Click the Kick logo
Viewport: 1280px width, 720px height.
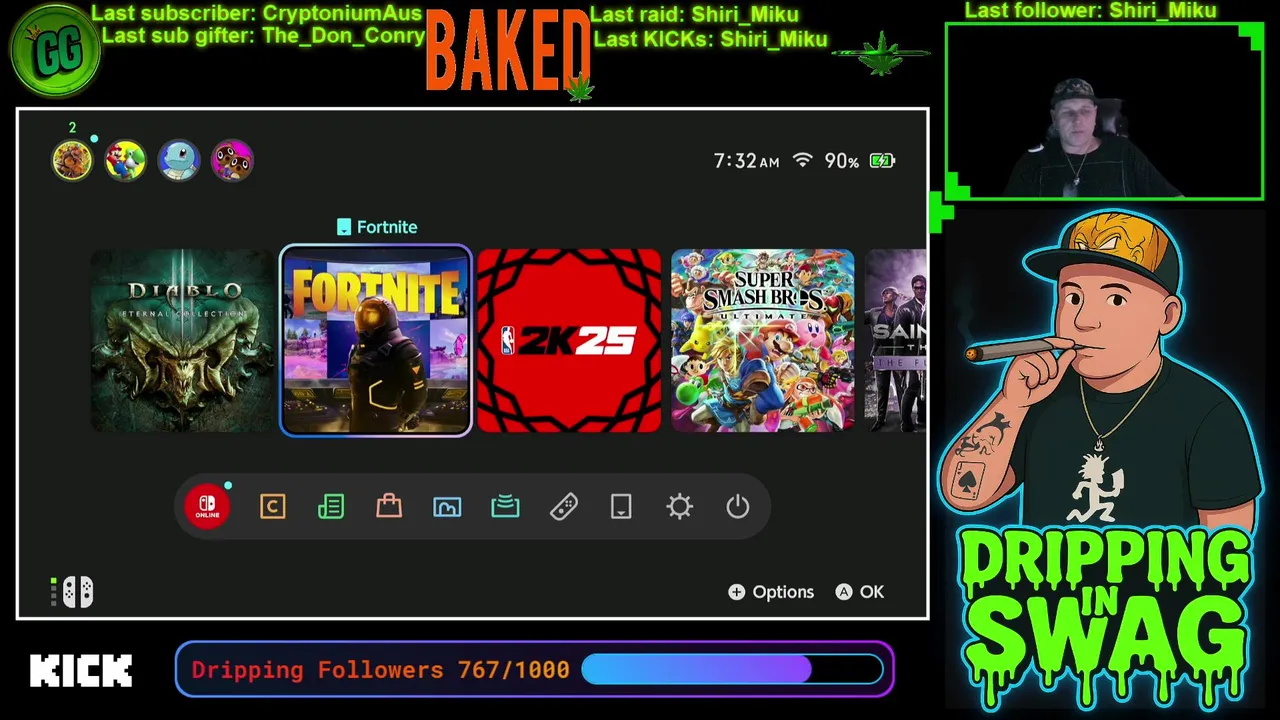click(x=81, y=671)
